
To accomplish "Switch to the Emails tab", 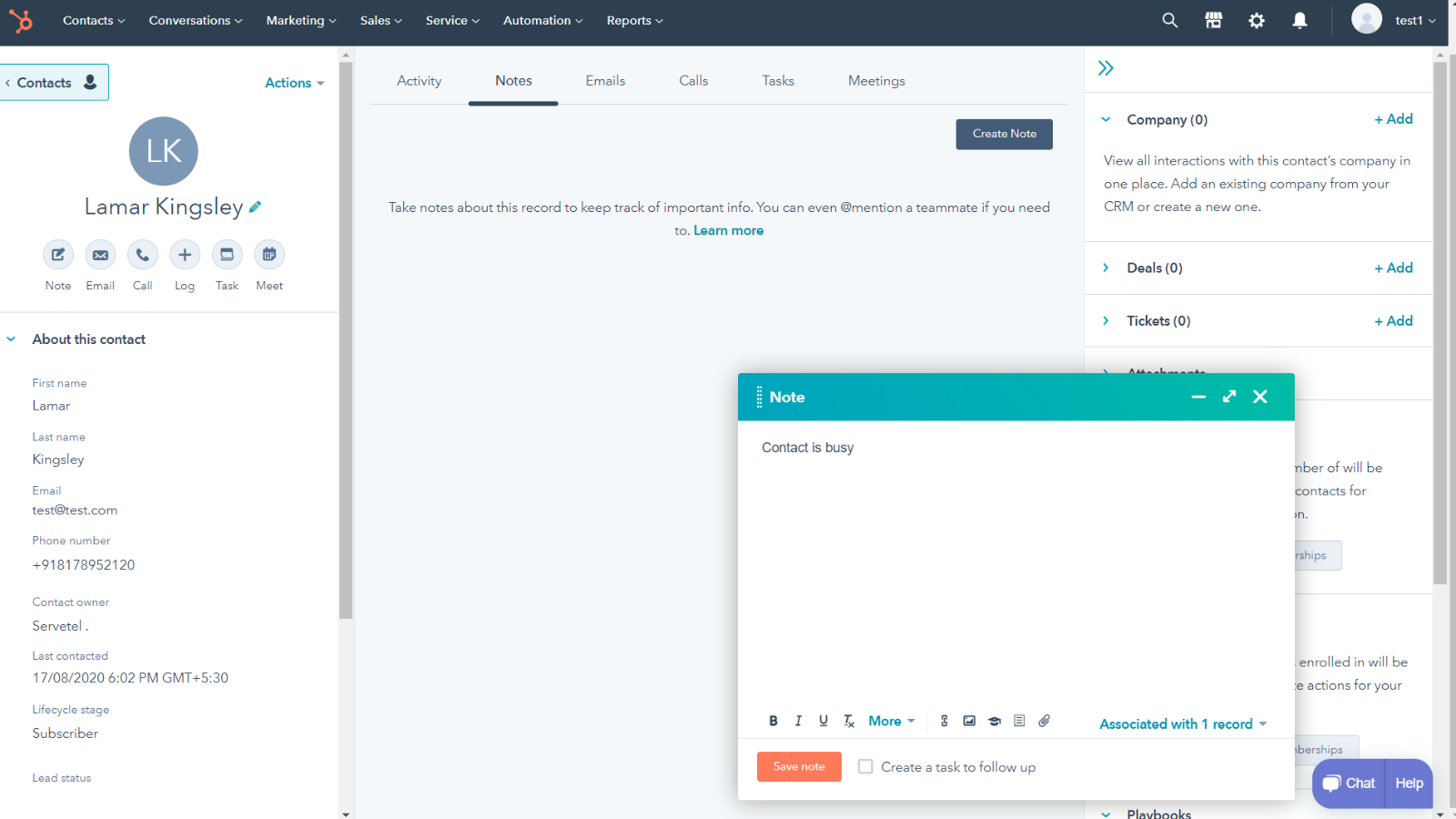I will tap(605, 81).
